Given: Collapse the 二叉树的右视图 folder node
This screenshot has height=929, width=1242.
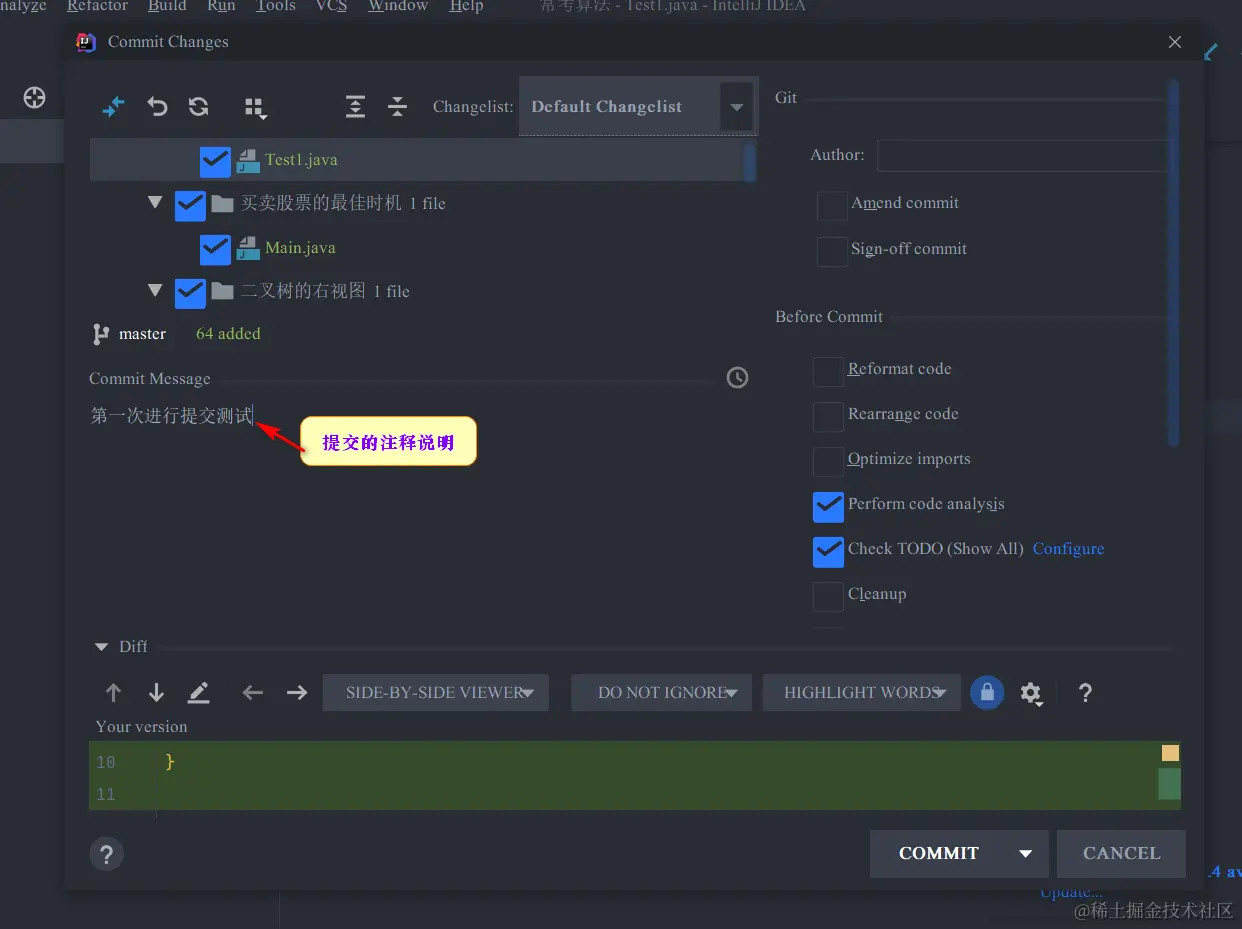Looking at the screenshot, I should [154, 291].
